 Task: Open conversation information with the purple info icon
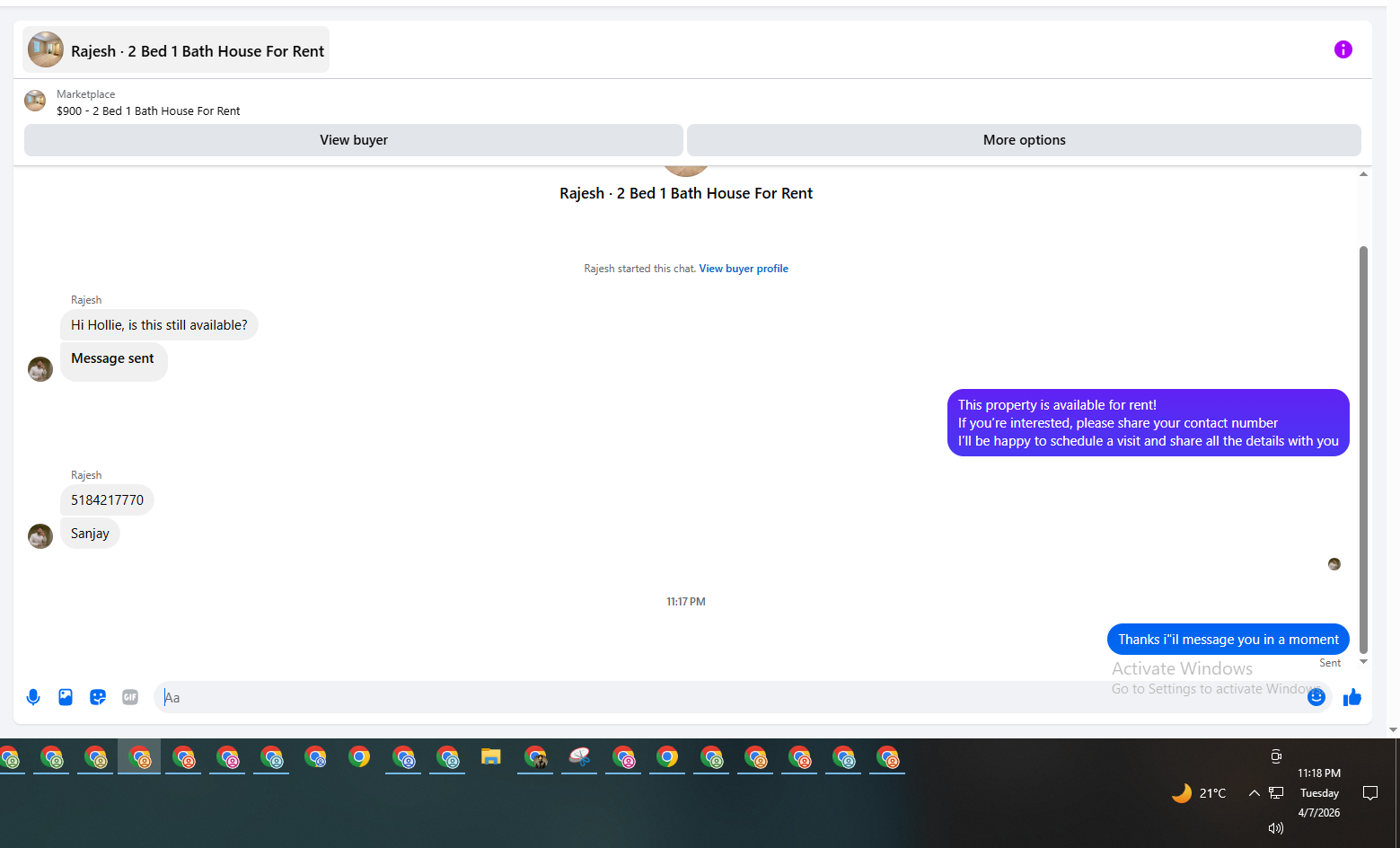1343,49
